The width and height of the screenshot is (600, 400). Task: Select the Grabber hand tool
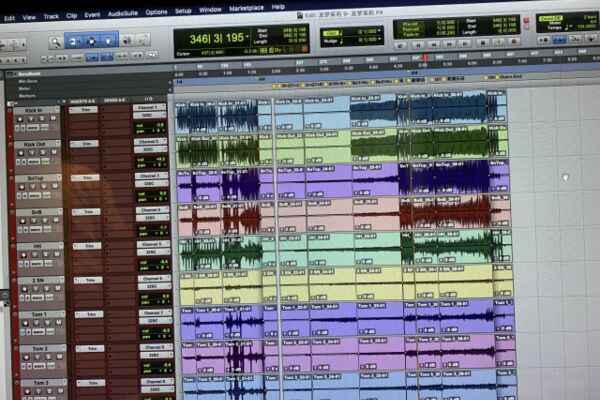[x=109, y=40]
